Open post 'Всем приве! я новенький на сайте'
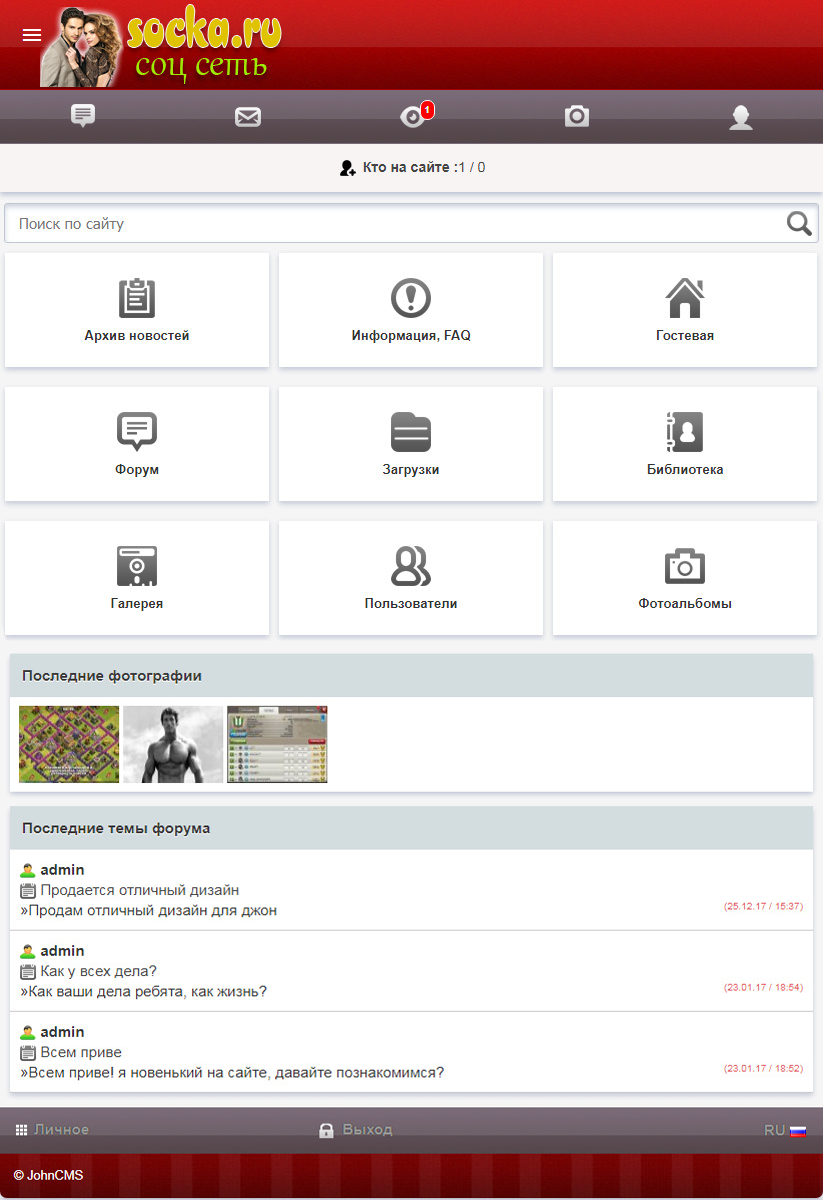Image resolution: width=823 pixels, height=1200 pixels. [236, 1073]
